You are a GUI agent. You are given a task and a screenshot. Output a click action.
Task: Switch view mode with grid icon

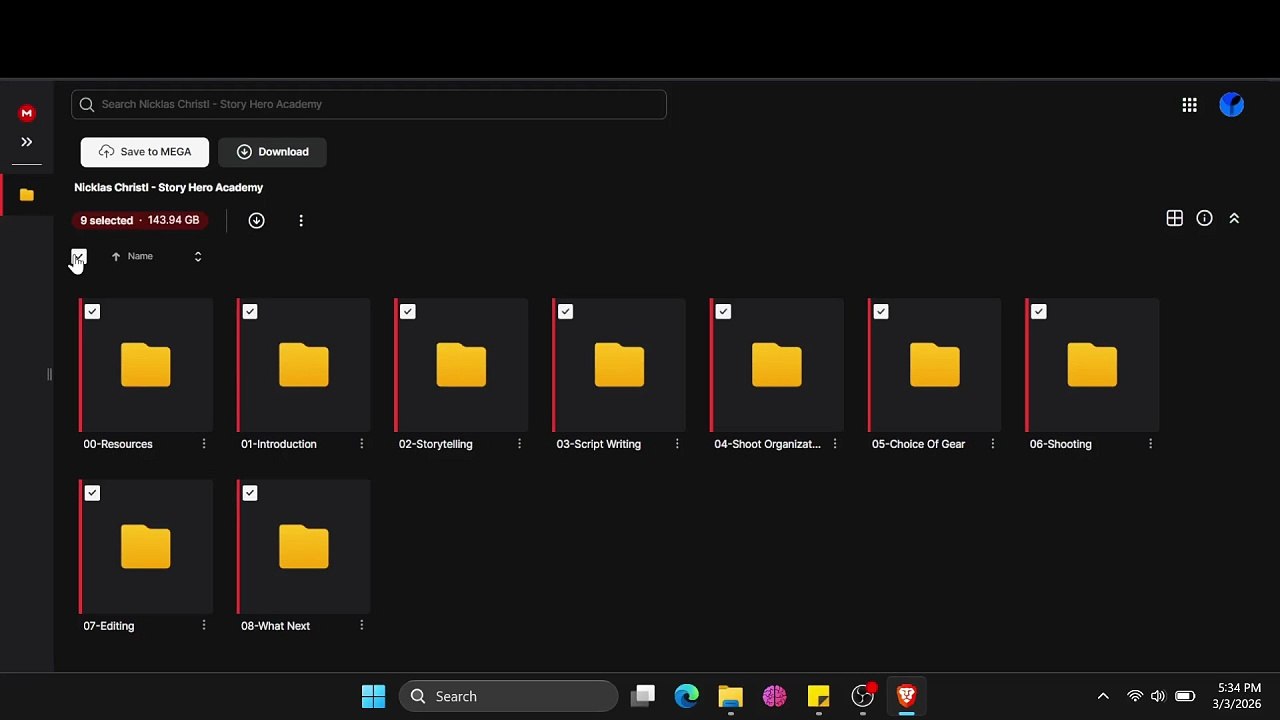pyautogui.click(x=1175, y=218)
